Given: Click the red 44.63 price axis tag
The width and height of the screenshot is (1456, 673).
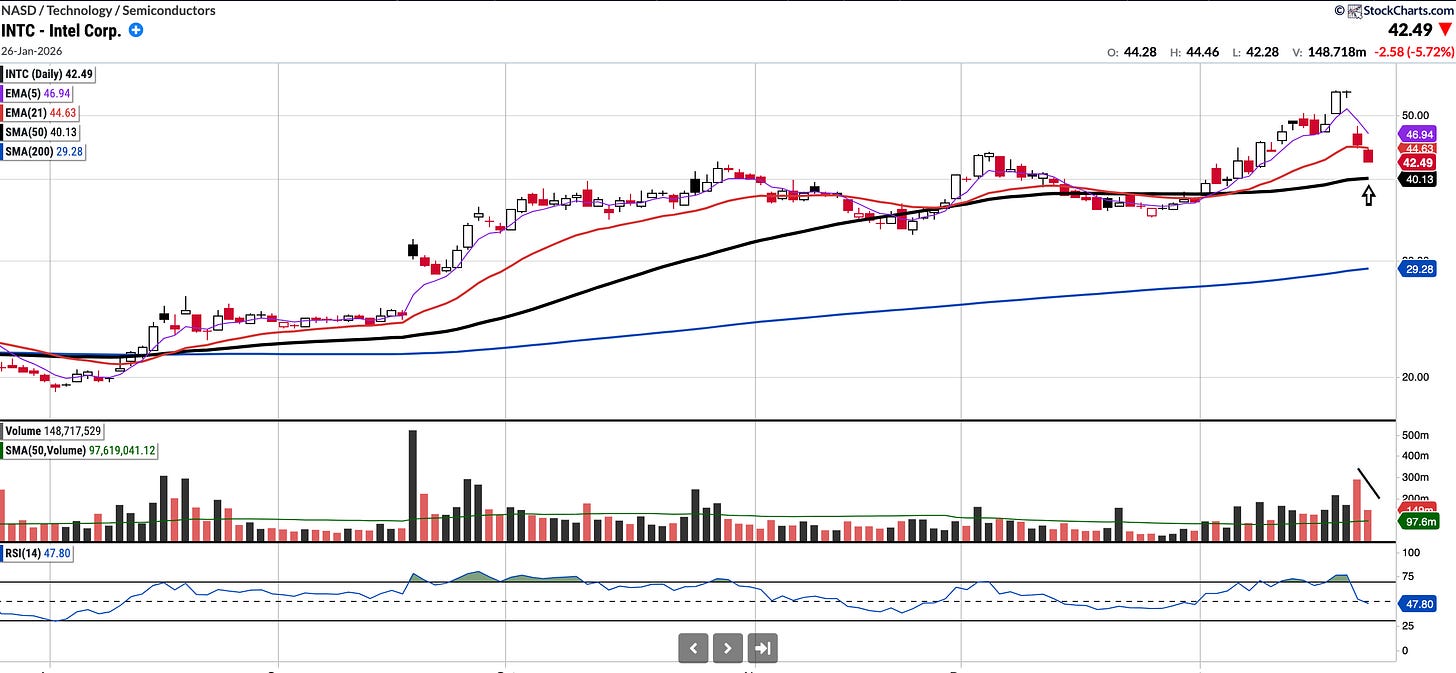Looking at the screenshot, I should [1418, 148].
